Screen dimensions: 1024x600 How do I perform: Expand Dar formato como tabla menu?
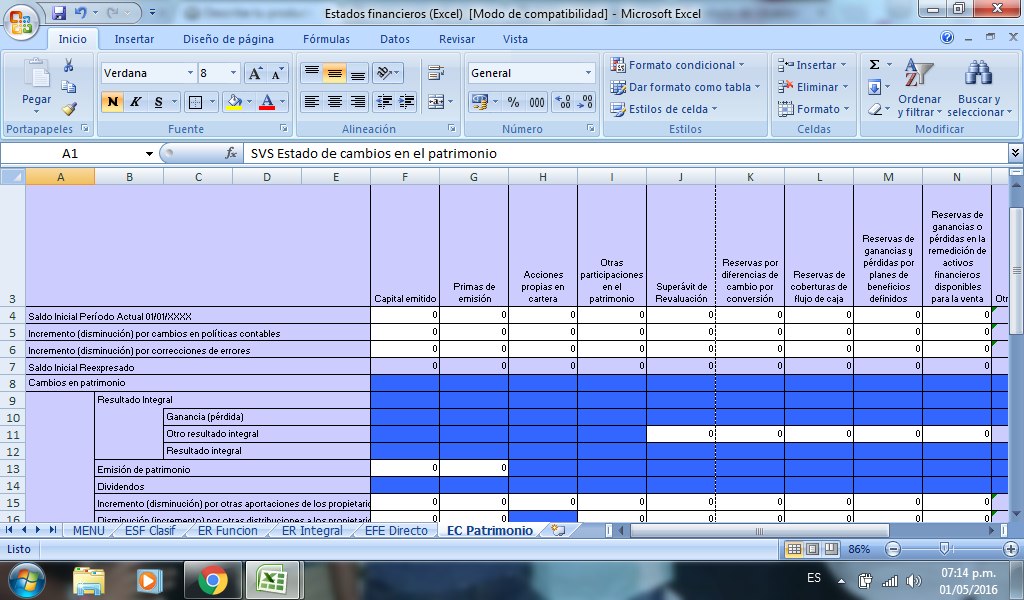pos(685,87)
